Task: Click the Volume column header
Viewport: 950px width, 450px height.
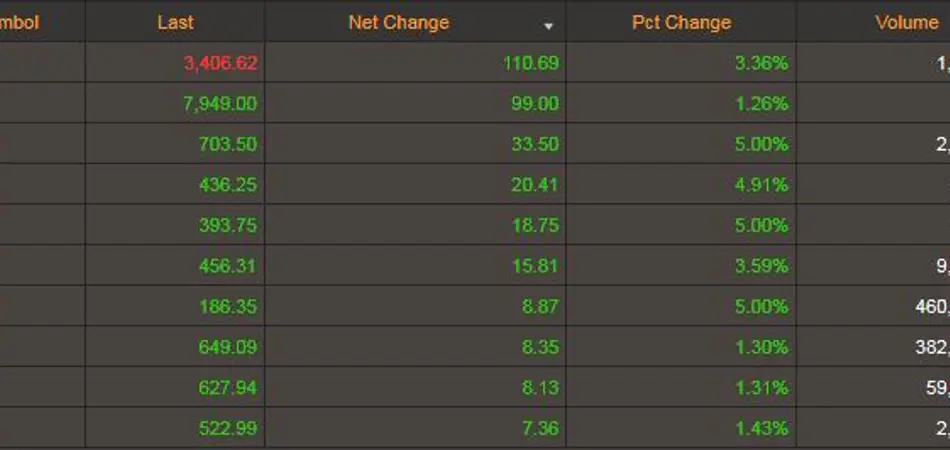Action: click(x=906, y=22)
